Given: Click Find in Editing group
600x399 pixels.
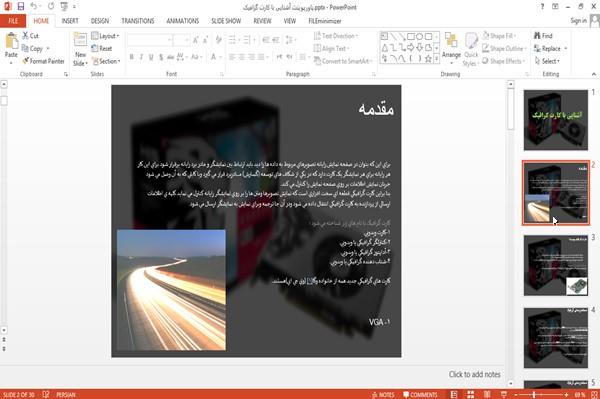Looking at the screenshot, I should (543, 36).
